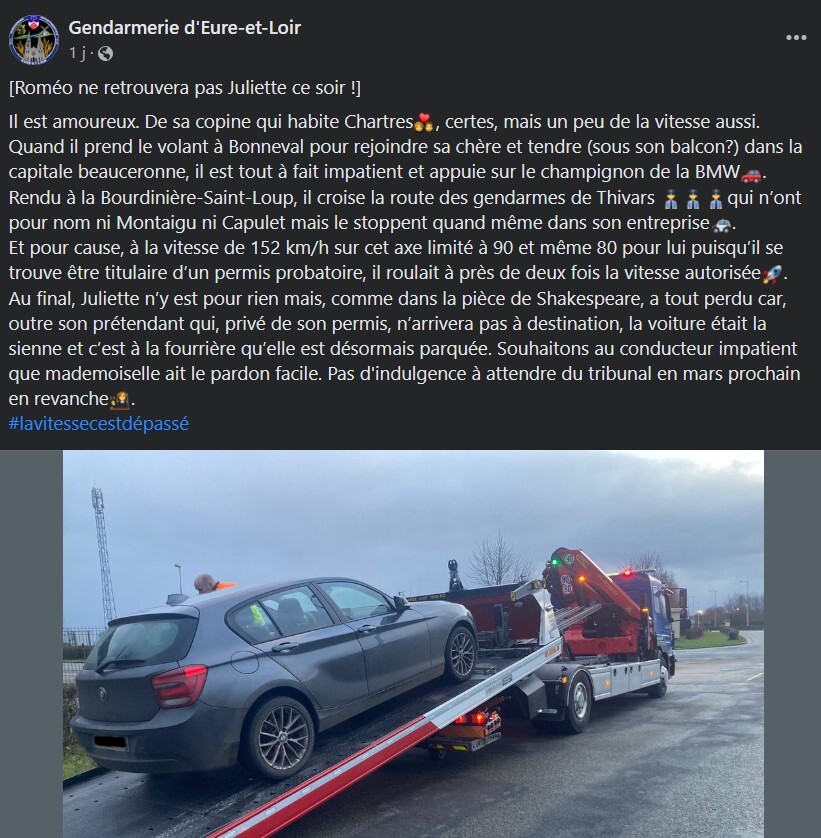The height and width of the screenshot is (838, 821).
Task: Click the "1 j" post timestamp
Action: click(76, 53)
